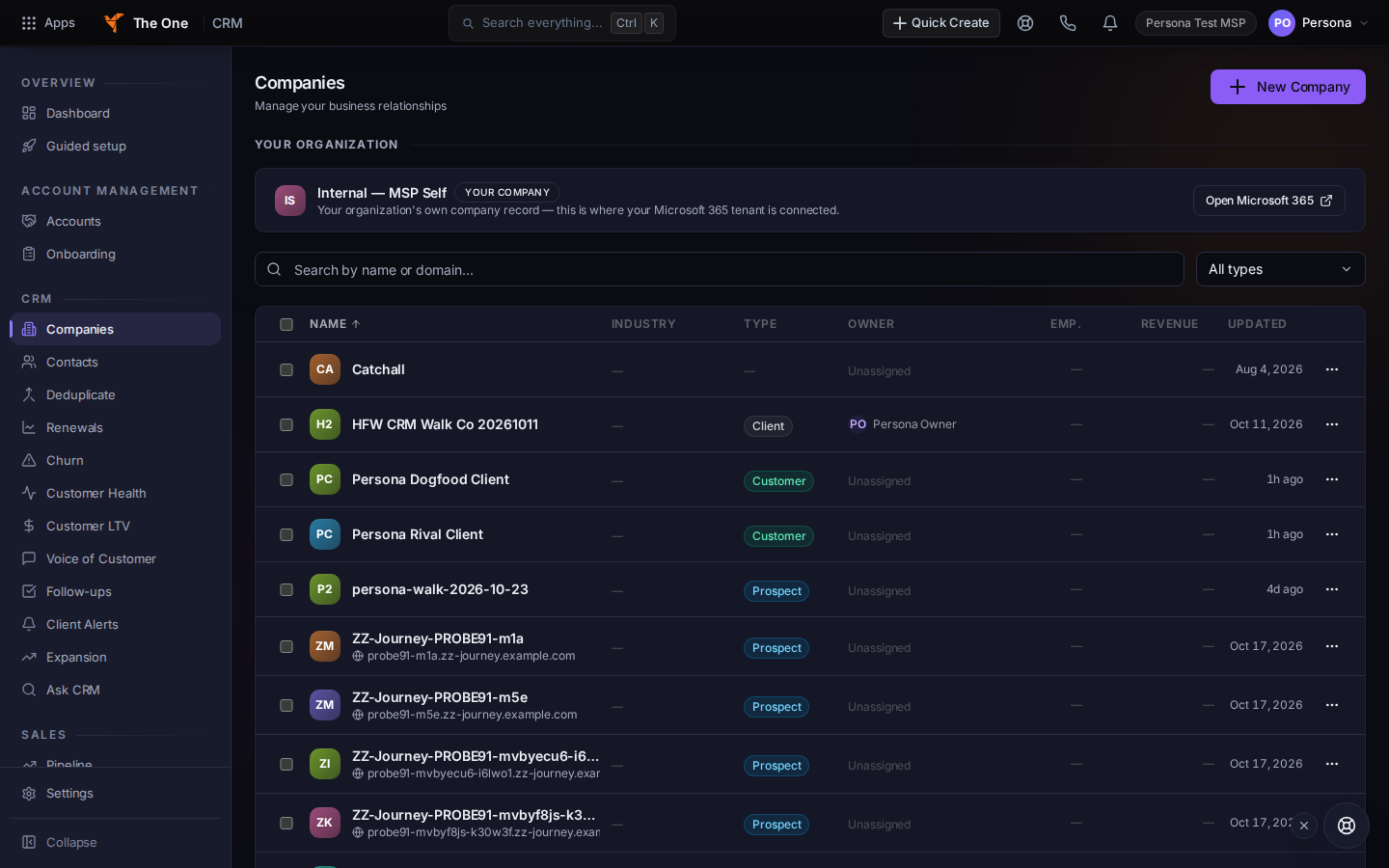Open the floating help widget icon
This screenshot has height=868, width=1389.
tap(1347, 826)
